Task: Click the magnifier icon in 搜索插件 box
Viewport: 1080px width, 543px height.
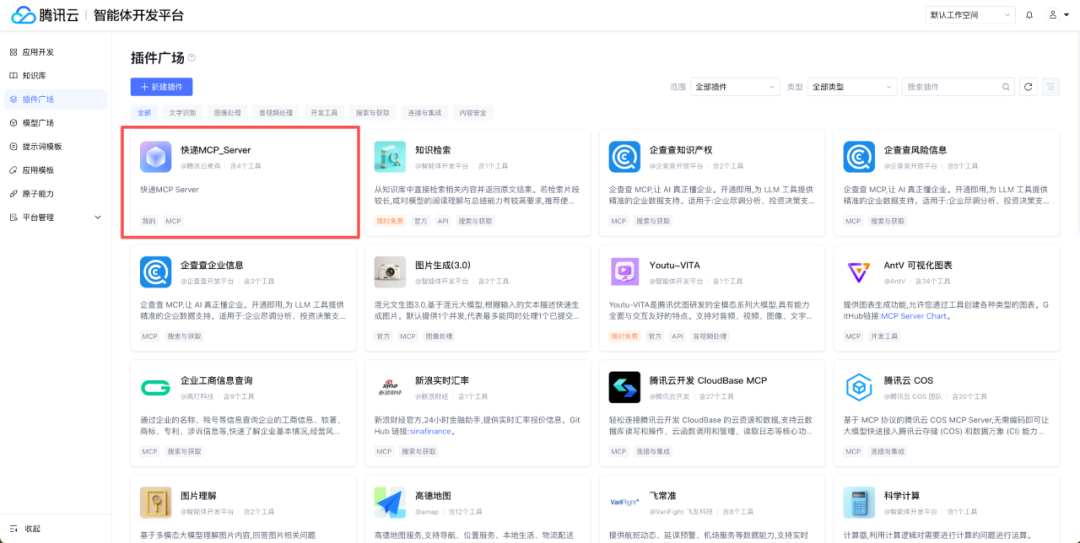Action: [1006, 87]
